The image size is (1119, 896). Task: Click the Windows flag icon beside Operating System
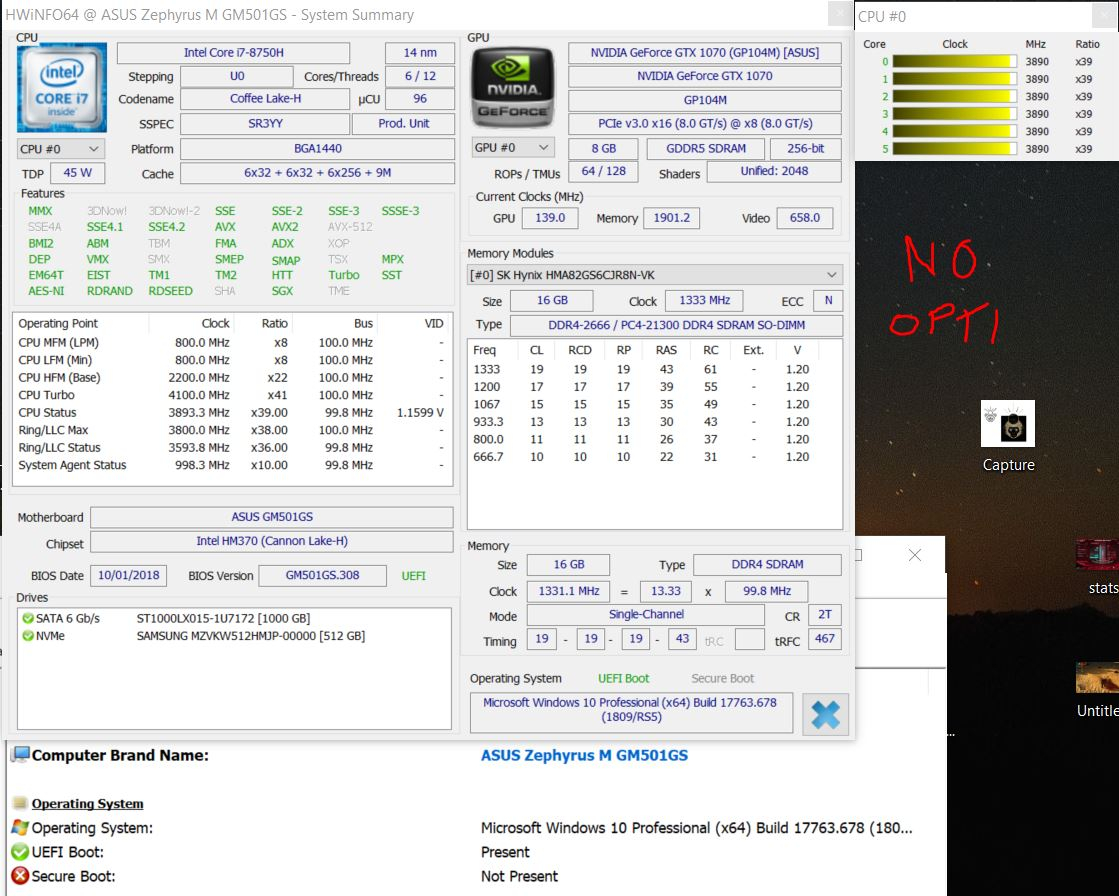point(20,828)
